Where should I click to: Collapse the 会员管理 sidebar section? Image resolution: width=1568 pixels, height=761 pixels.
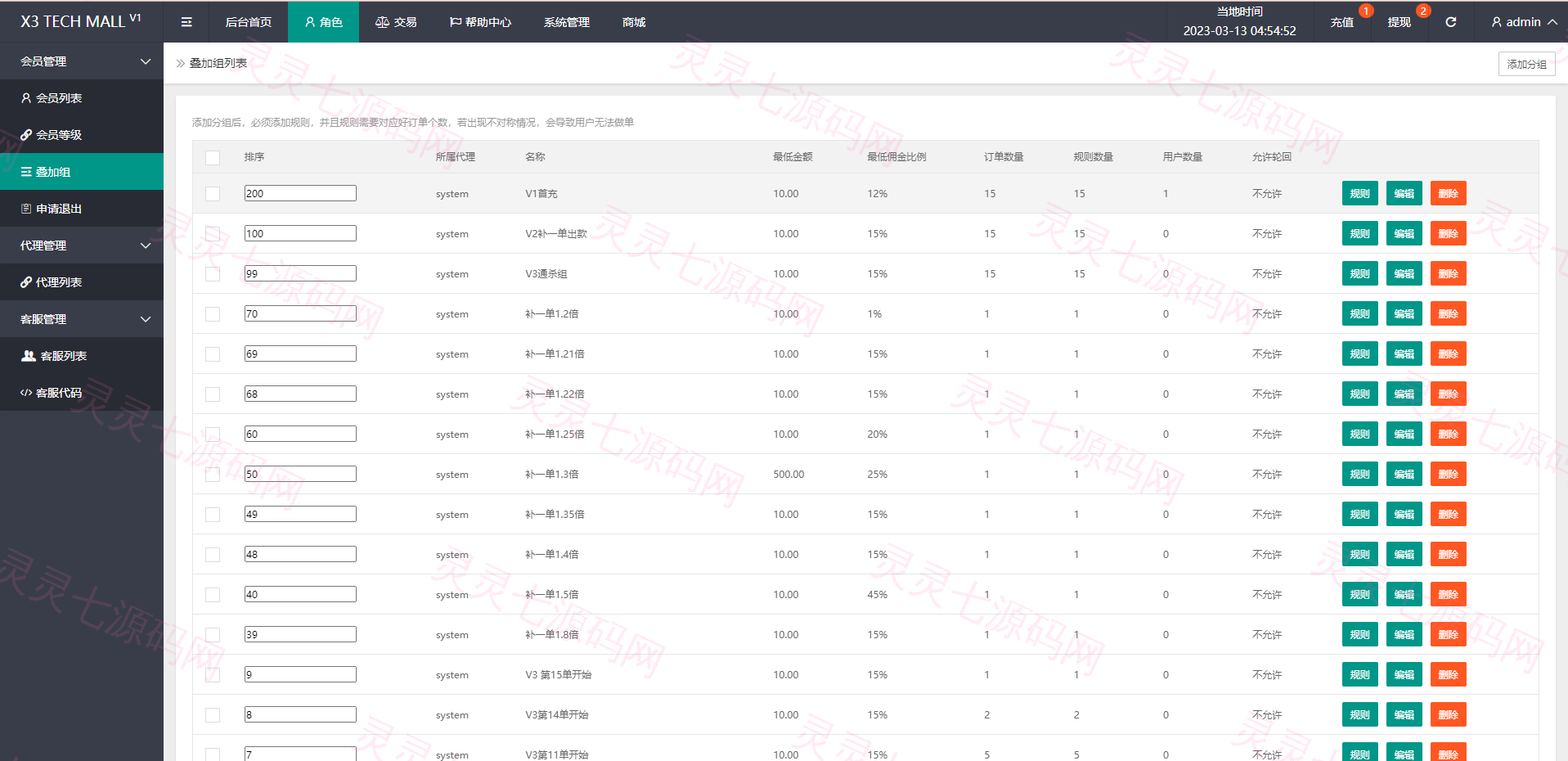pyautogui.click(x=82, y=61)
